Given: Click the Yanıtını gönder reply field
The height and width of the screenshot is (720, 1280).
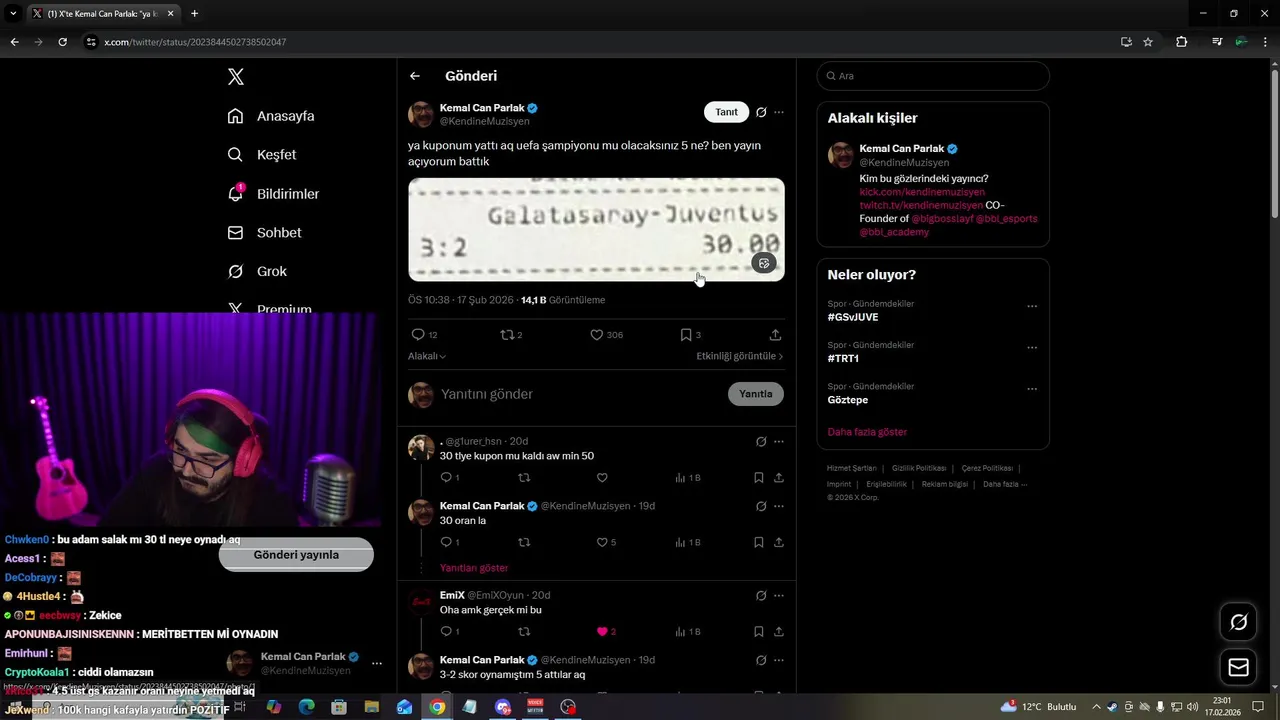Looking at the screenshot, I should point(580,394).
